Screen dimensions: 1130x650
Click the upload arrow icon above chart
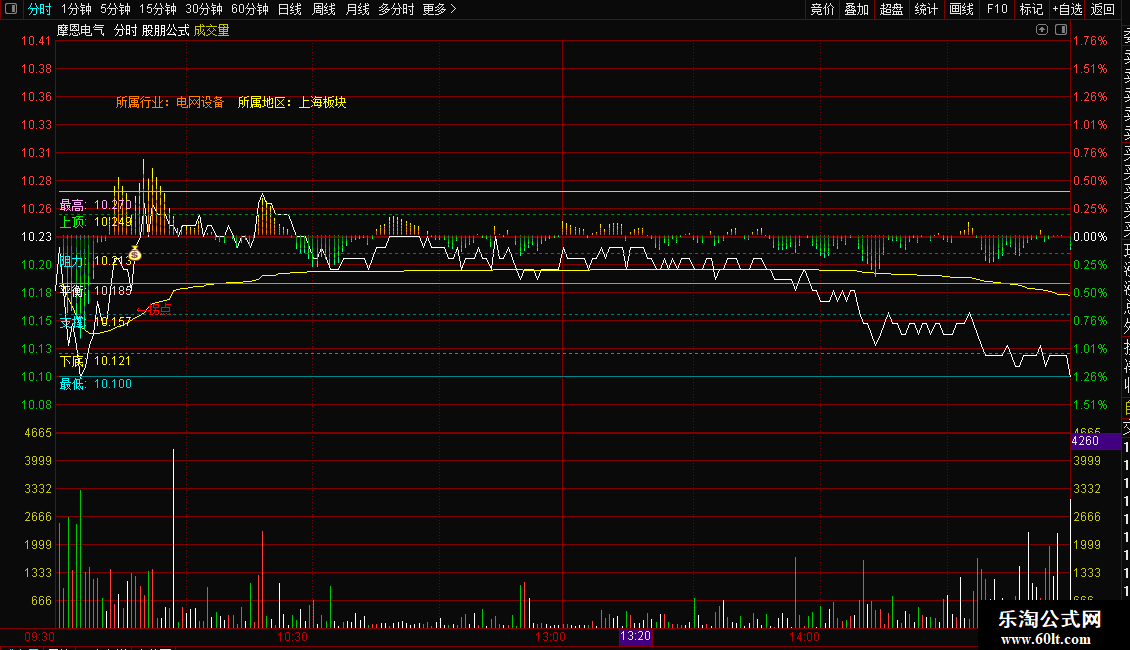[x=1041, y=30]
